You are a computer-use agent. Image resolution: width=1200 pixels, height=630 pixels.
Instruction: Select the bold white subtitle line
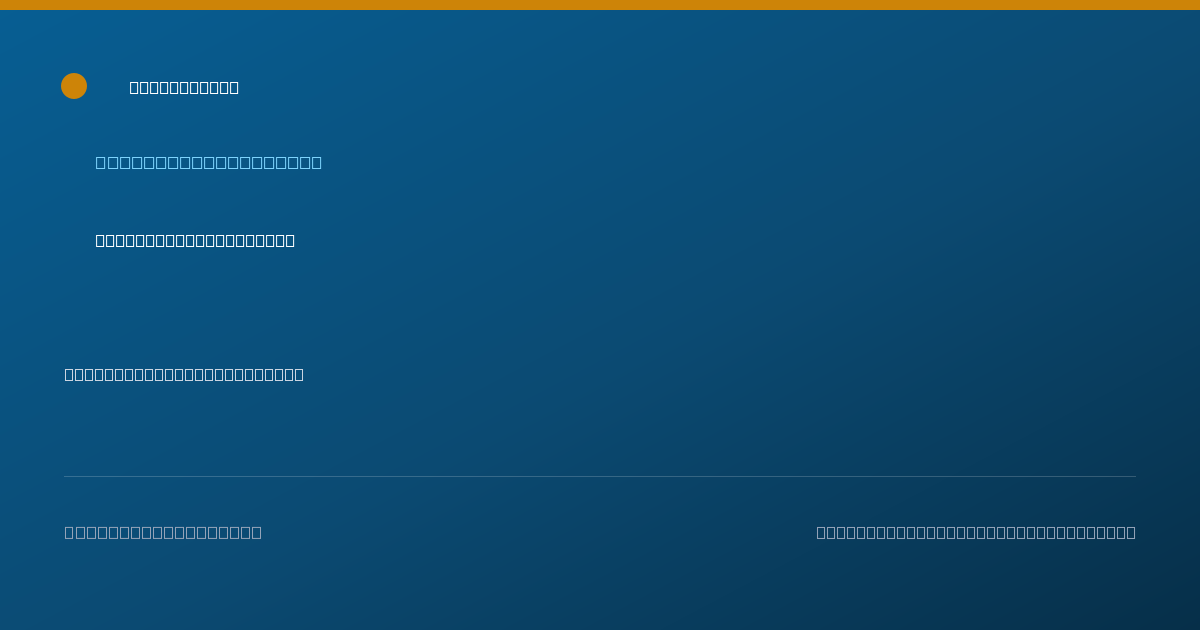tap(195, 240)
